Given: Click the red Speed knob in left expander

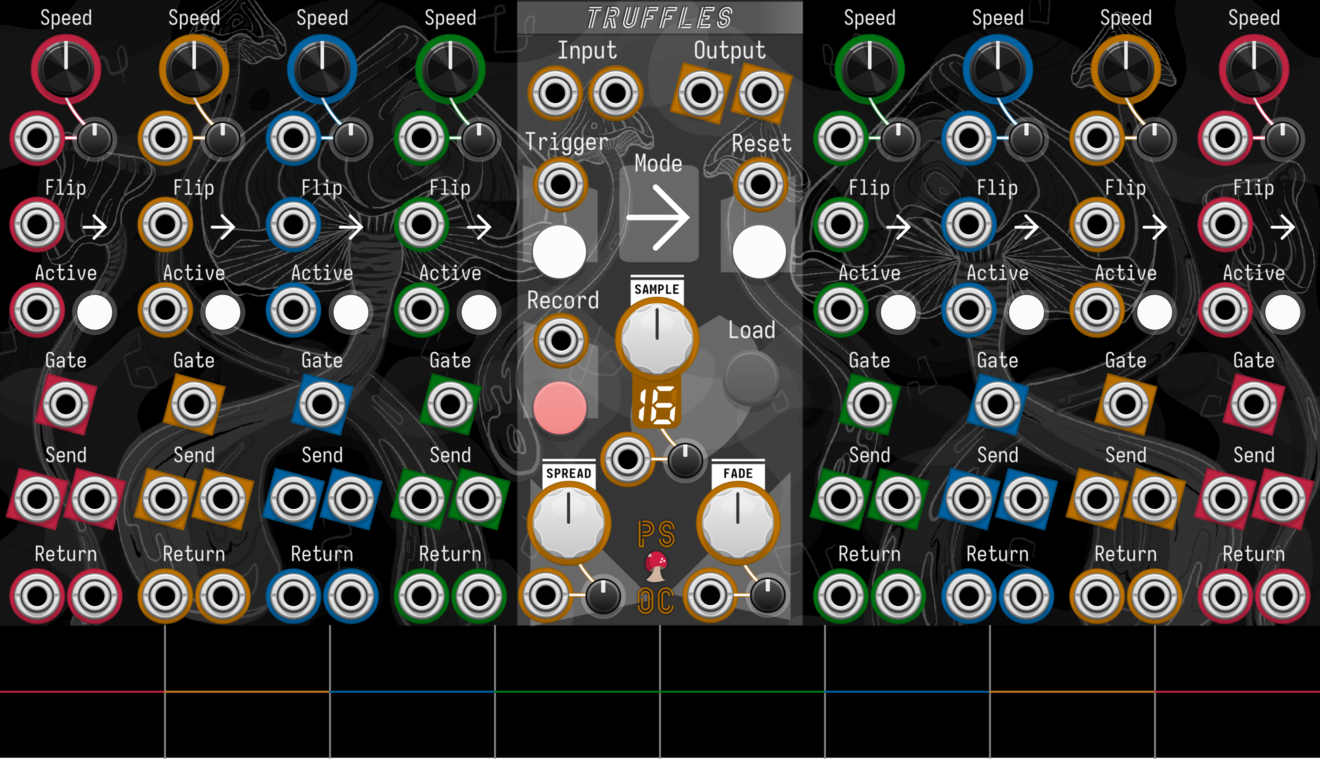Looking at the screenshot, I should [66, 70].
